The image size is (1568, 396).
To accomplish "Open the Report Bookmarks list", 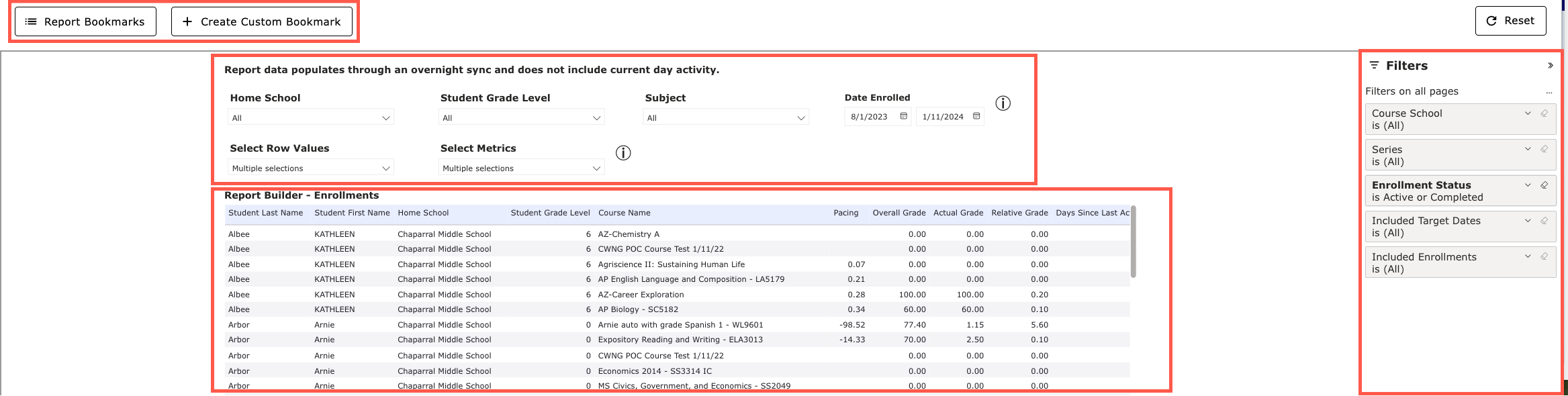I will (85, 21).
